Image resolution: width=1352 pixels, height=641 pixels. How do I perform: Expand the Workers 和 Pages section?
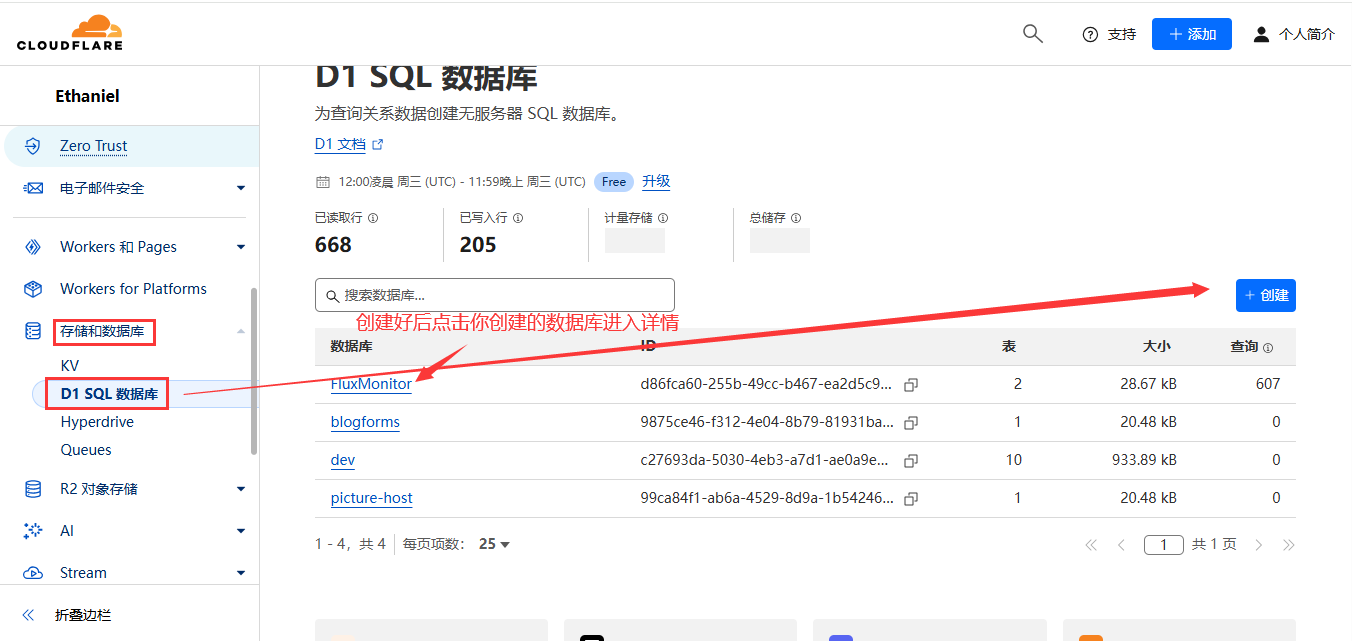click(240, 247)
